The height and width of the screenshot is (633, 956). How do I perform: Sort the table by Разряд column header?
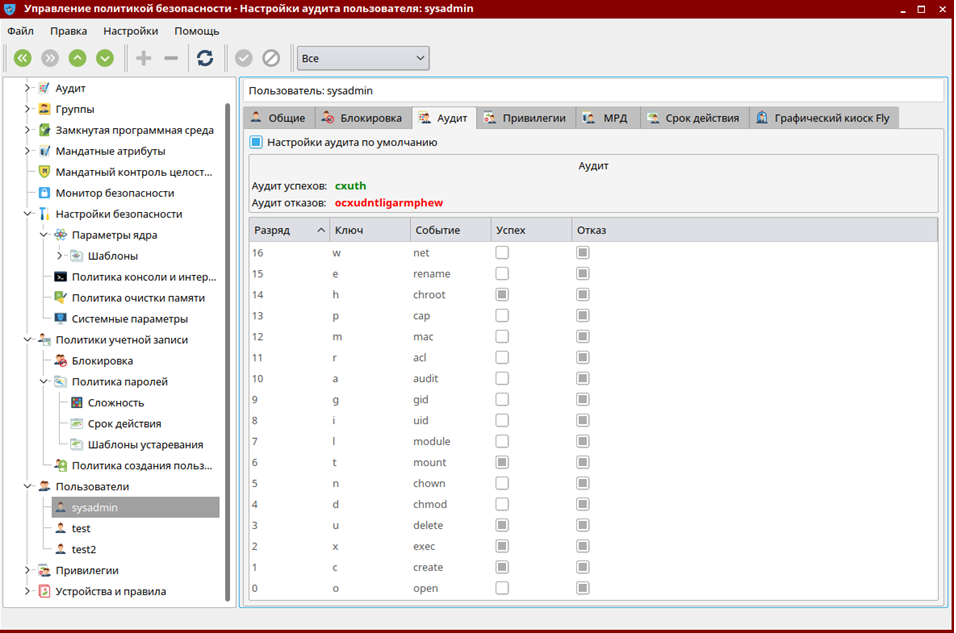click(x=290, y=230)
